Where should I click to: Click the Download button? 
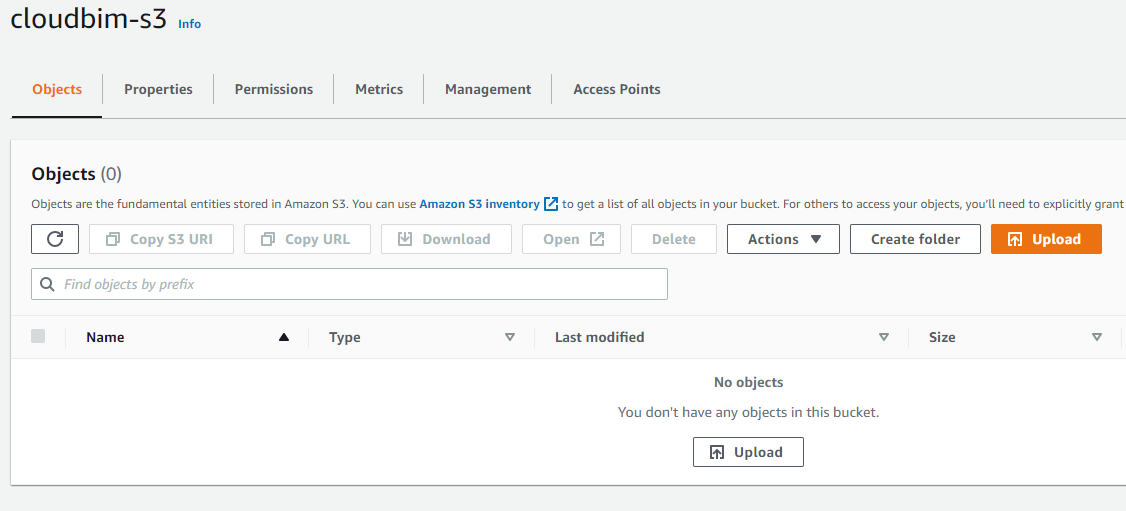pos(446,239)
